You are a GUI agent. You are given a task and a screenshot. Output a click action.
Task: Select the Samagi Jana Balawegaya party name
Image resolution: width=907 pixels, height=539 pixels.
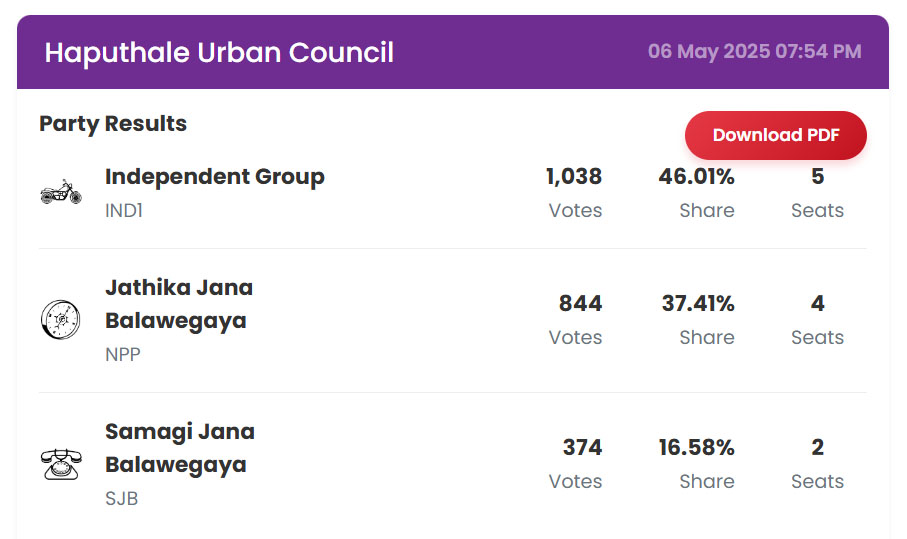(x=180, y=448)
